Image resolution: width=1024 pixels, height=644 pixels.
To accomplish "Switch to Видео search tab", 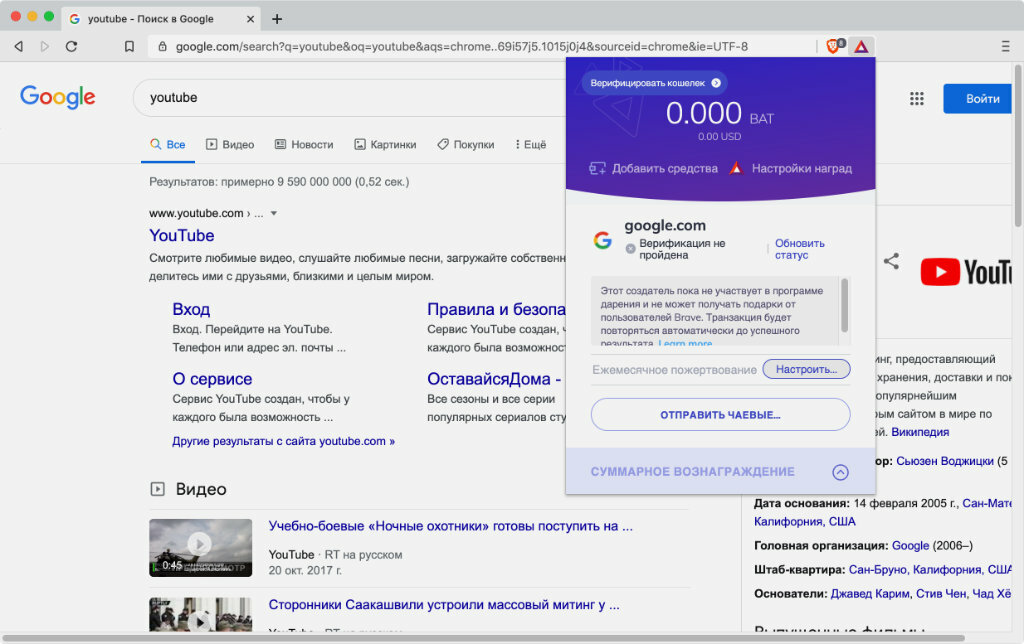I will coord(230,144).
